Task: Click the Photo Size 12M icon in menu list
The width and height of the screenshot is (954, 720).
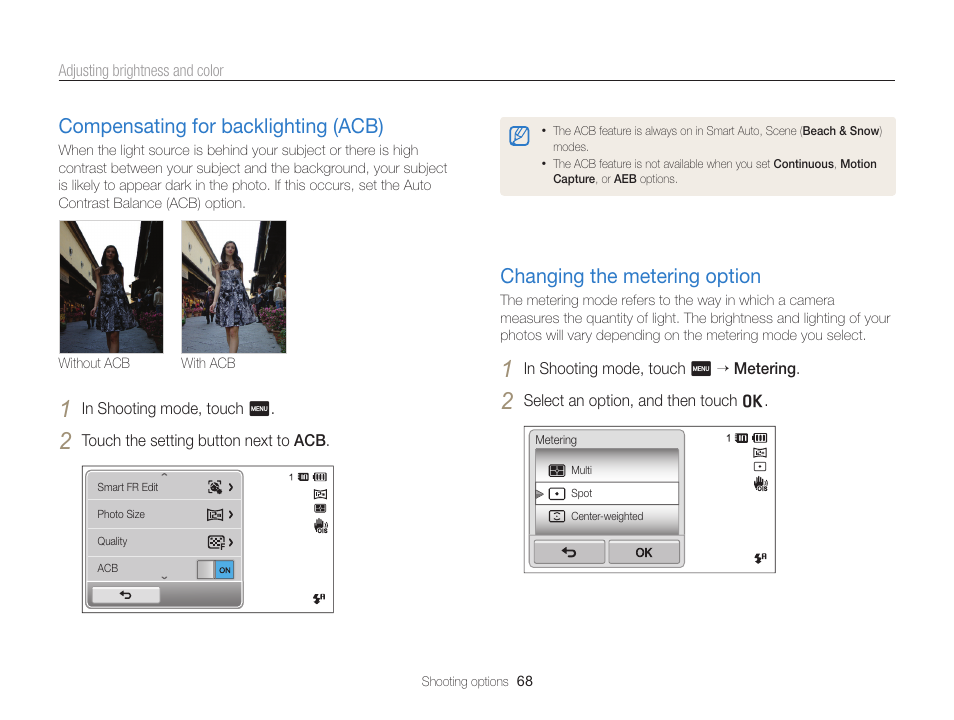Action: click(215, 515)
